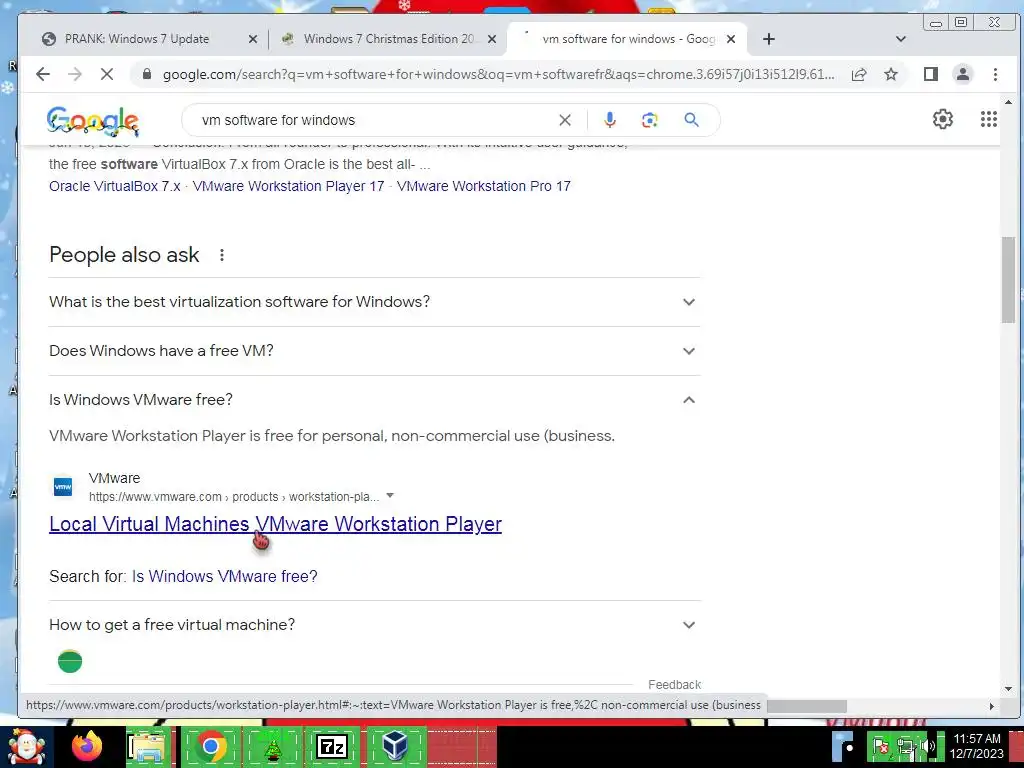Open the Chrome side panel
The image size is (1024, 768).
(931, 74)
